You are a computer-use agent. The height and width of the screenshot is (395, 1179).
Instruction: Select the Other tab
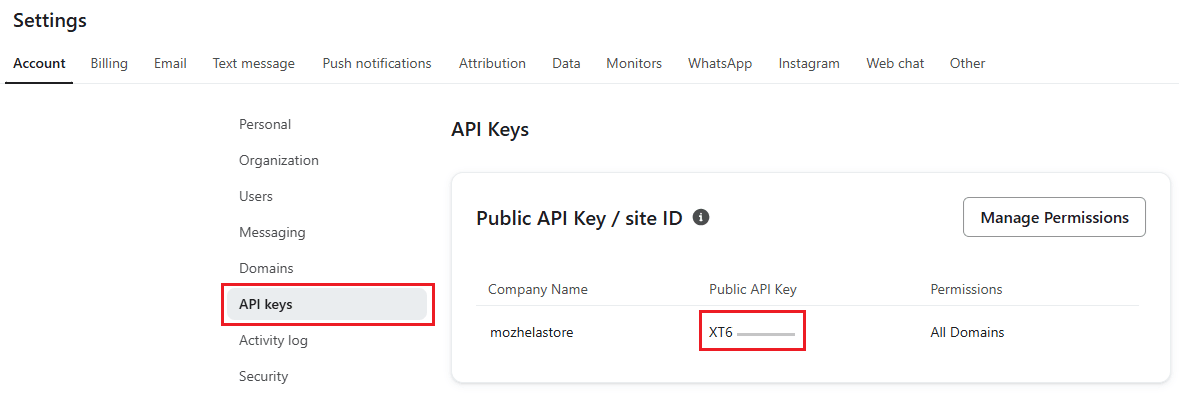point(967,64)
